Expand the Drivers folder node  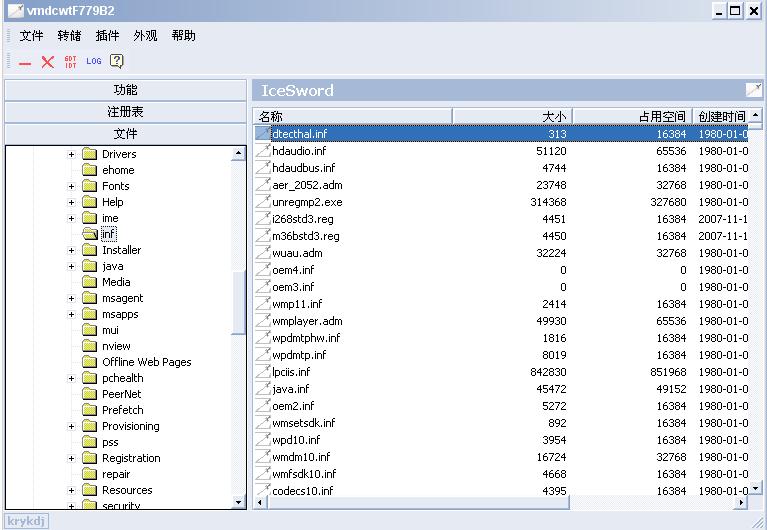pos(71,155)
